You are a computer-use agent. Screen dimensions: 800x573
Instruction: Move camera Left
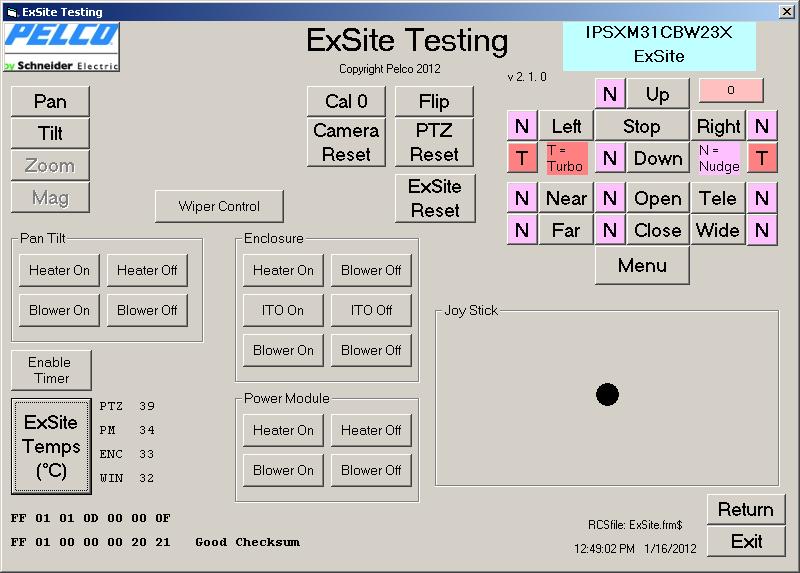point(566,126)
